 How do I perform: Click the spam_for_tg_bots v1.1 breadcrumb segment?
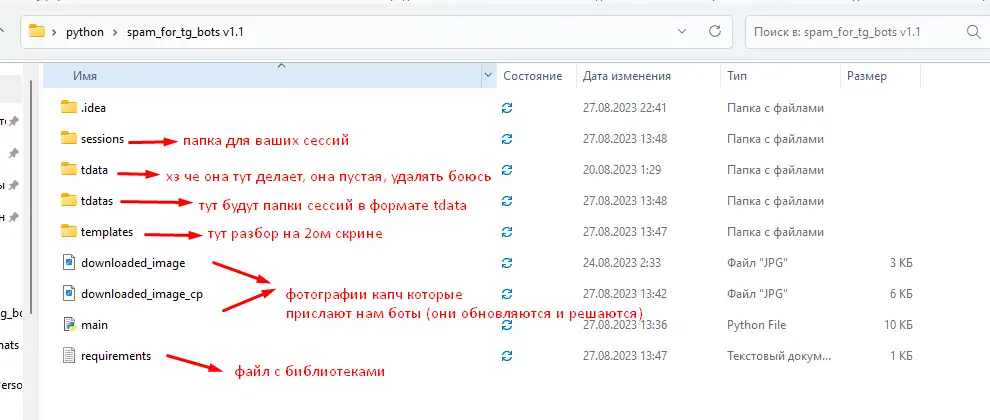click(x=185, y=31)
